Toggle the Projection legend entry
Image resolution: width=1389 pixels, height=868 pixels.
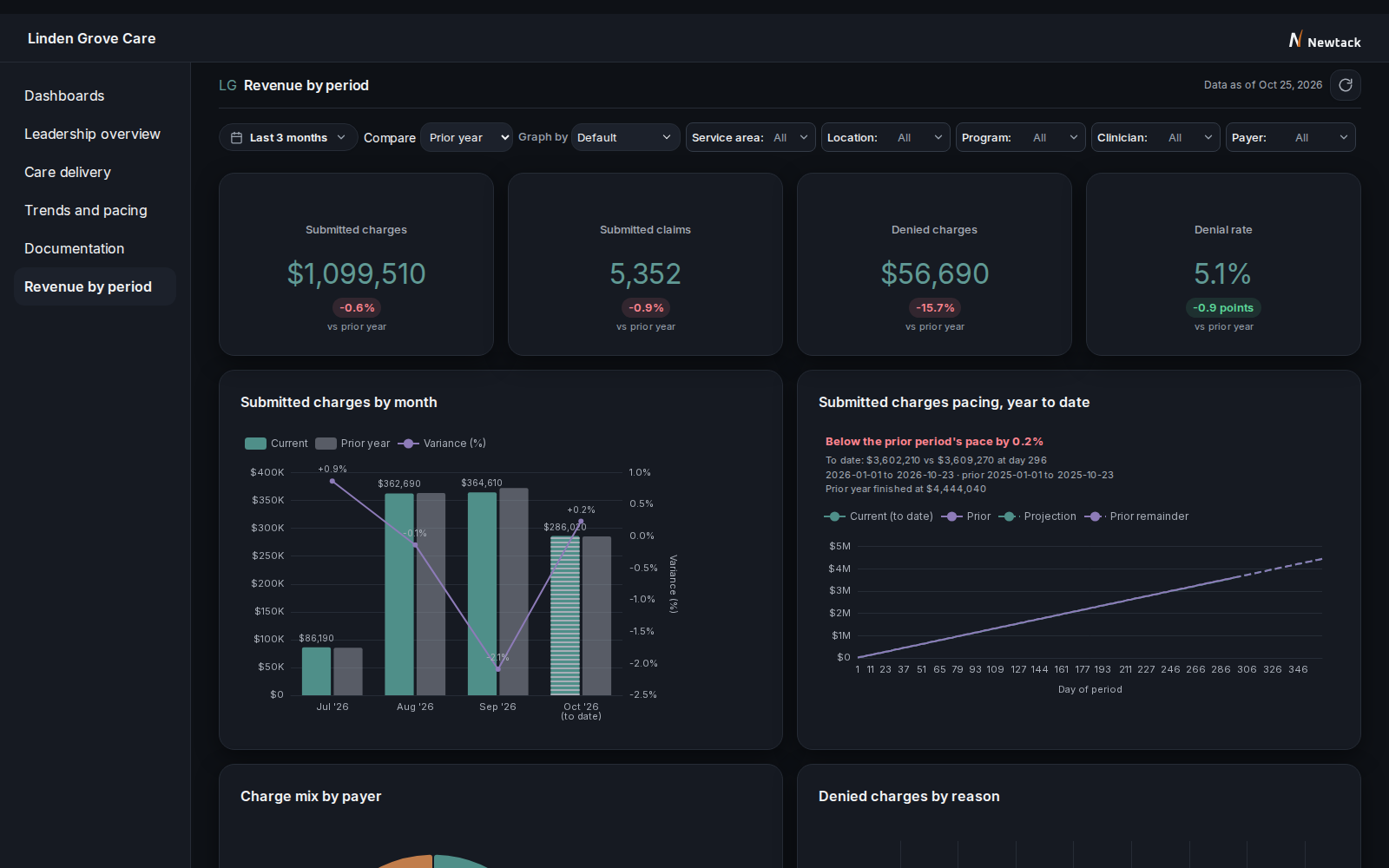pyautogui.click(x=1037, y=516)
